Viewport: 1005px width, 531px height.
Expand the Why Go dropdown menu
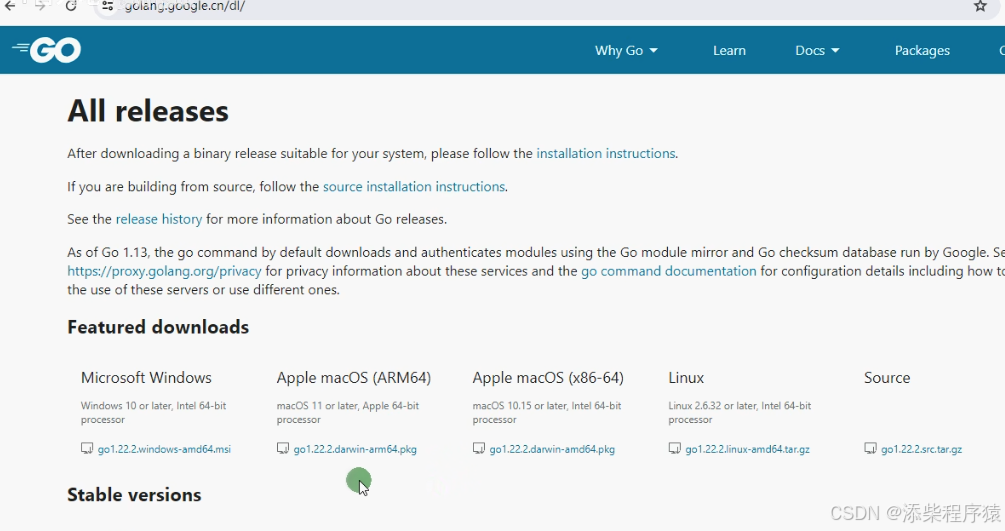[x=626, y=51]
